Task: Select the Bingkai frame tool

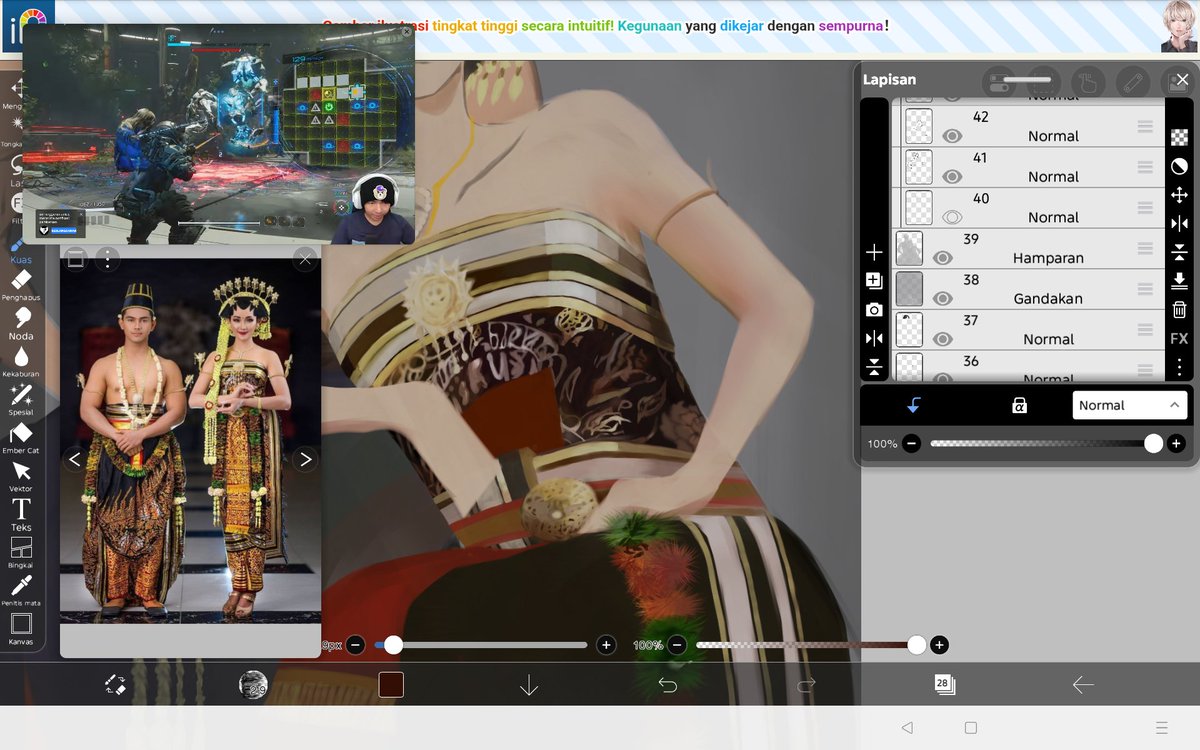Action: click(20, 552)
